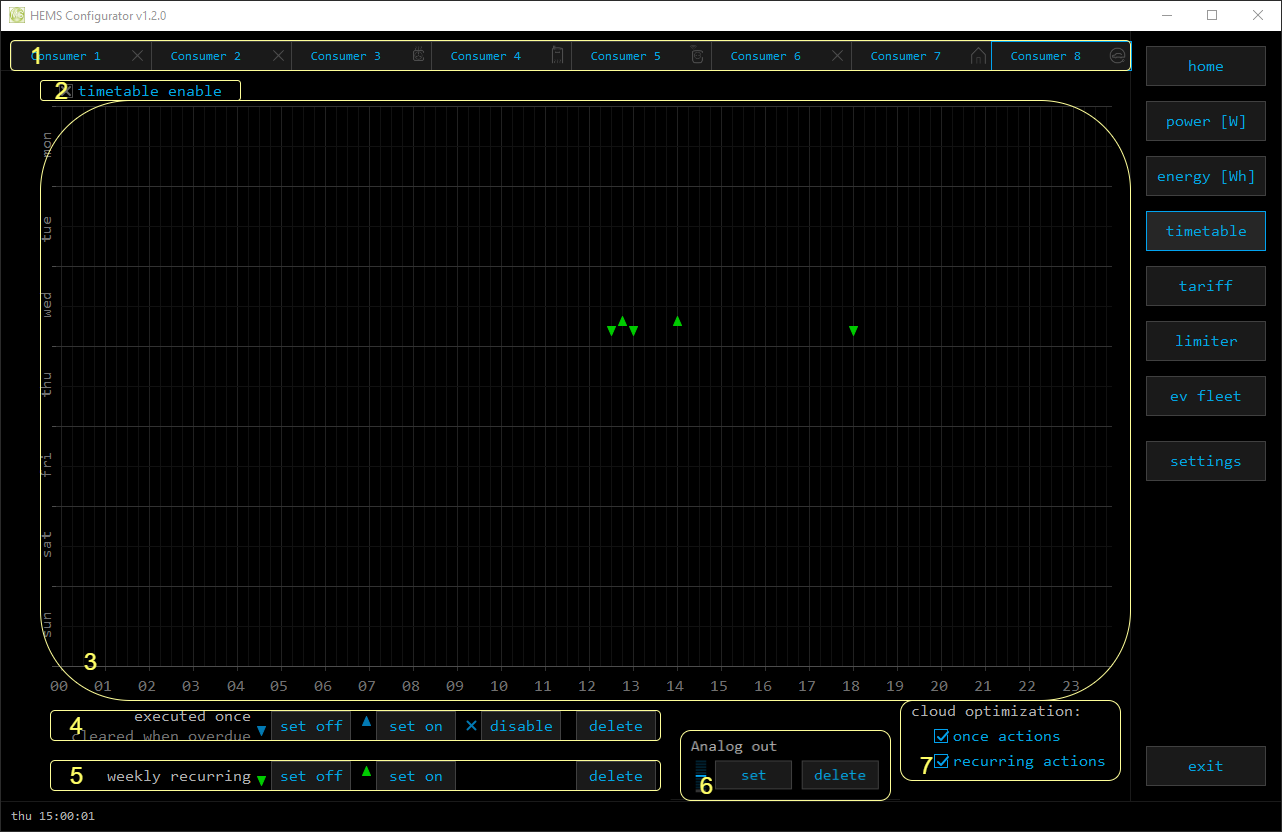Viewport: 1284px width, 833px height.
Task: Select the Consumer 2 tab
Action: click(x=206, y=56)
